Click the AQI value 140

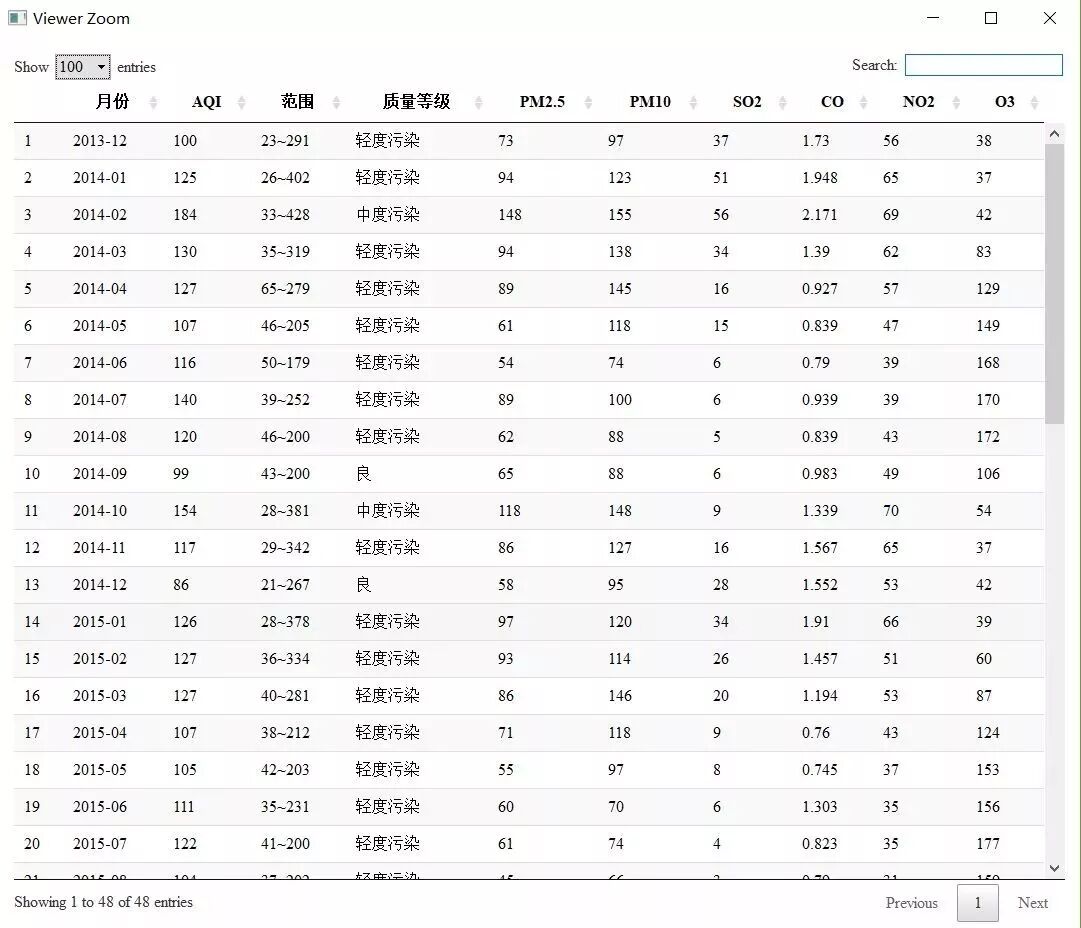point(185,401)
